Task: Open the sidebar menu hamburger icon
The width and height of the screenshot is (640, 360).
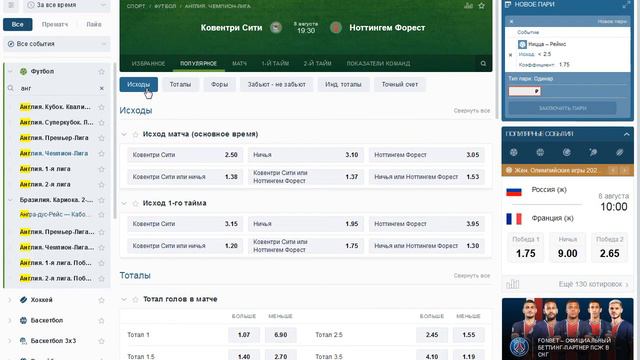Action: (x=11, y=5)
